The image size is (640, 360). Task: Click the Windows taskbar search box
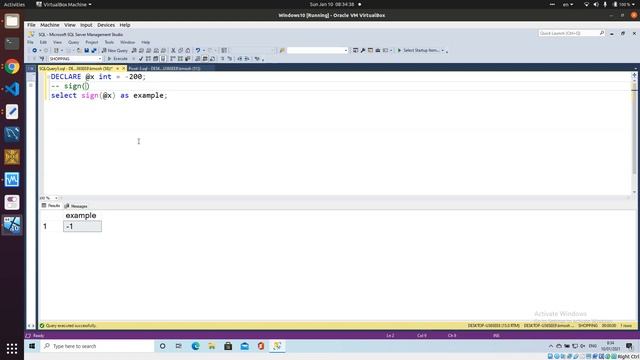pyautogui.click(x=97, y=346)
